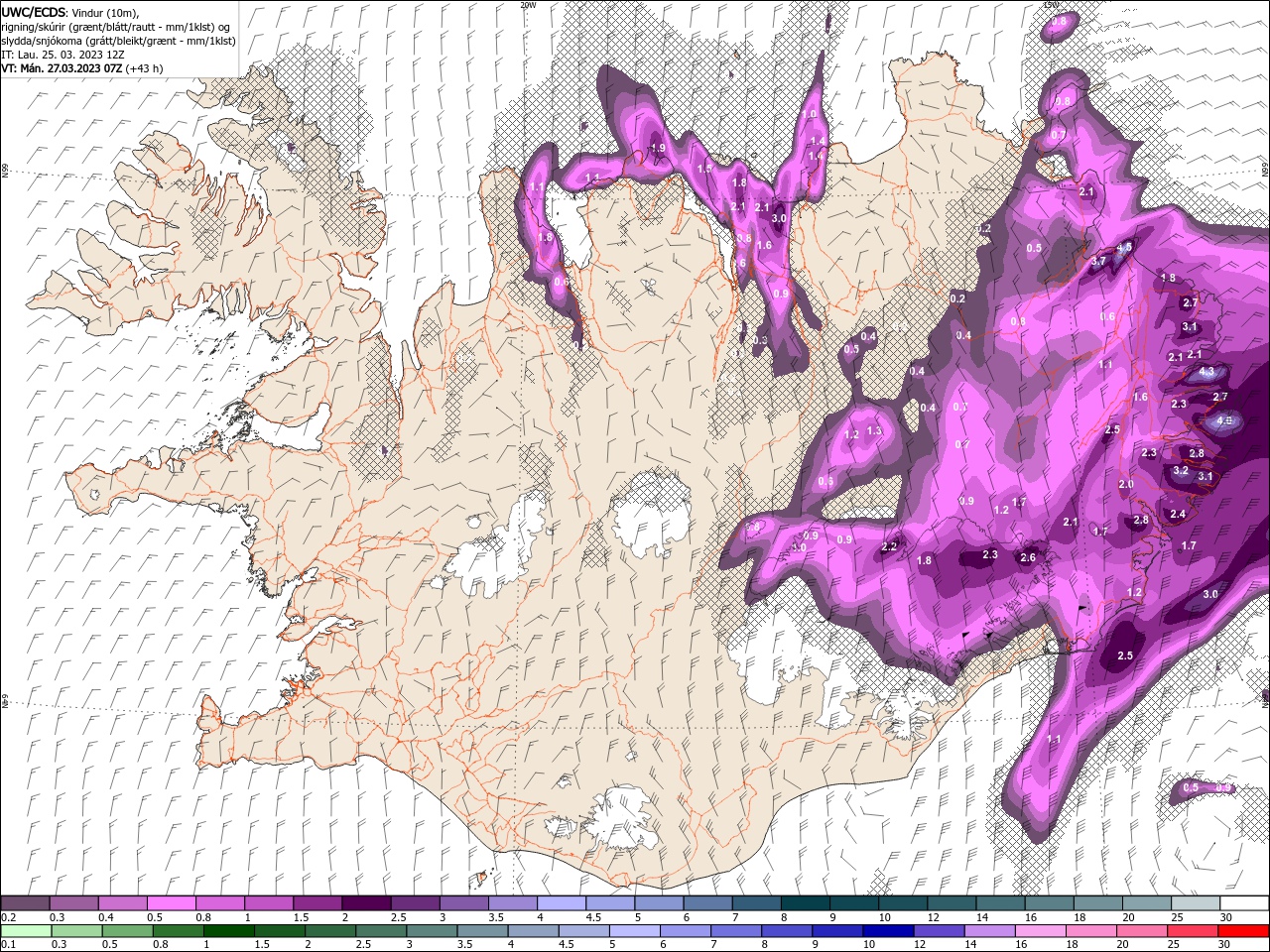
Task: Click the 3.7 precipitation value on the map
Action: [1098, 262]
